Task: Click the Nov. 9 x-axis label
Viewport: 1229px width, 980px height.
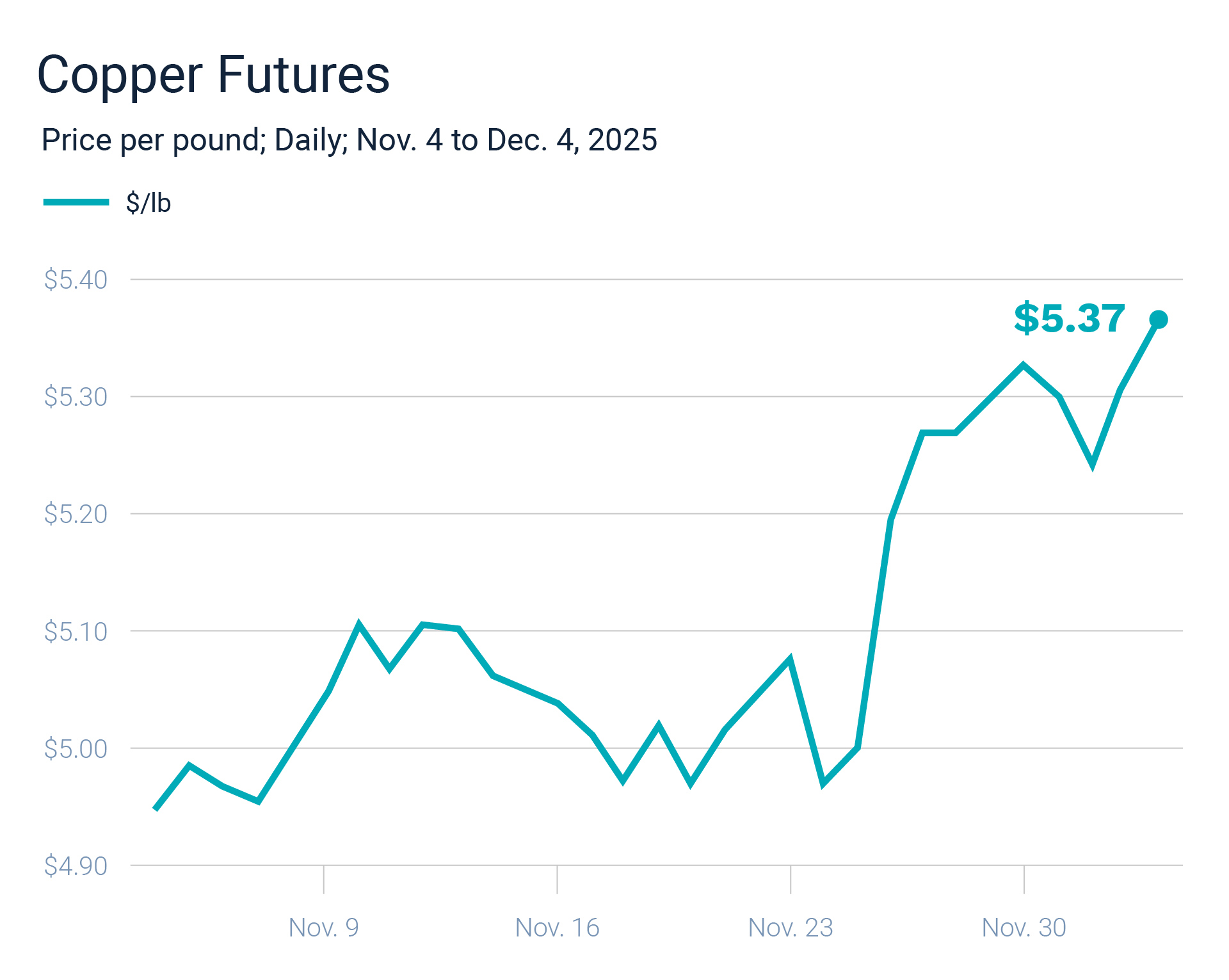Action: (x=323, y=927)
